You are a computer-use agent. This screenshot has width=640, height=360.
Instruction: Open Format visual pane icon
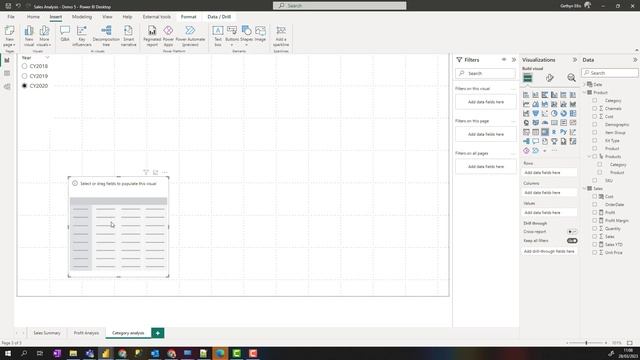pos(550,78)
